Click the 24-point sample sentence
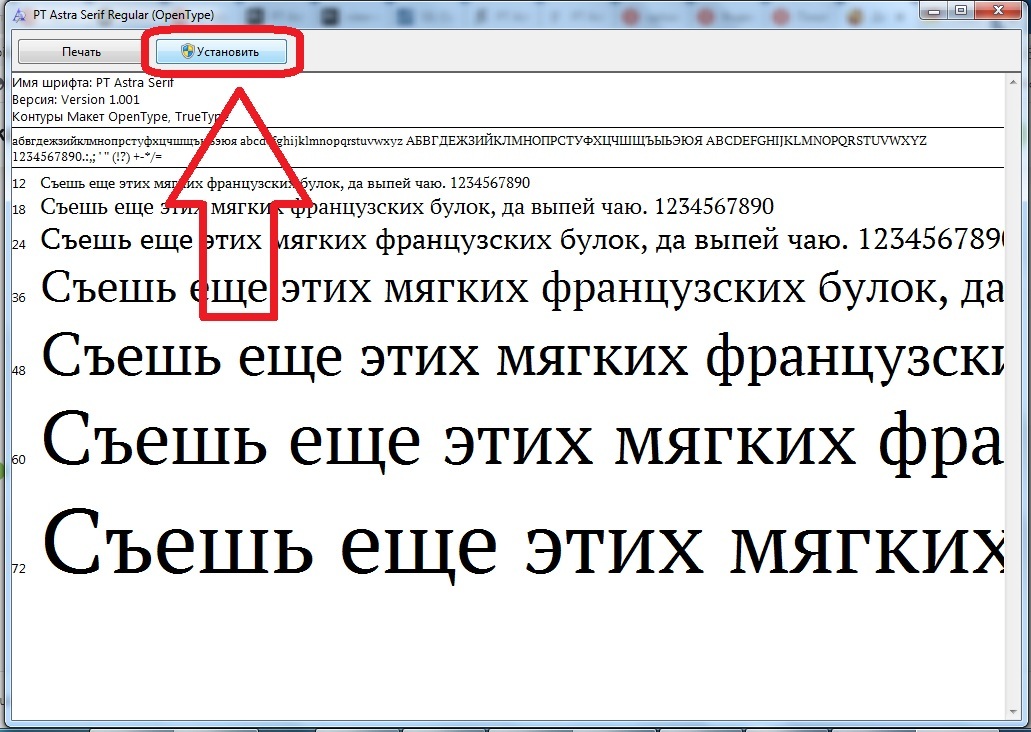1031x732 pixels. [522, 240]
